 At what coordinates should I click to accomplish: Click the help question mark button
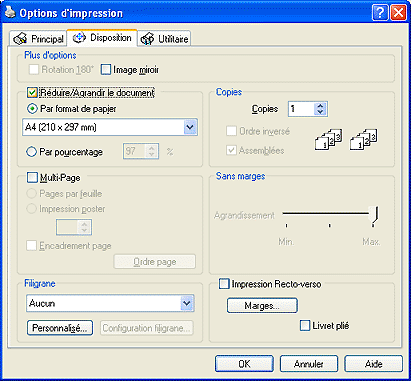380,13
